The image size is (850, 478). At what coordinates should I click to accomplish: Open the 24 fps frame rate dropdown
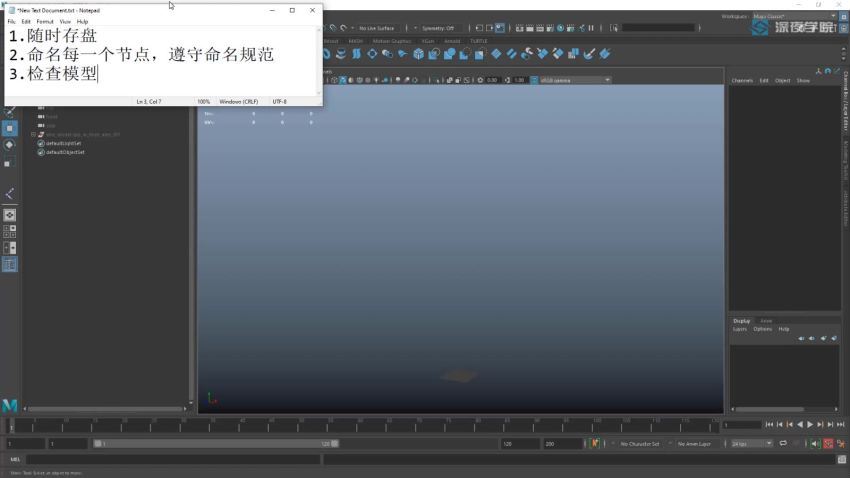click(751, 444)
